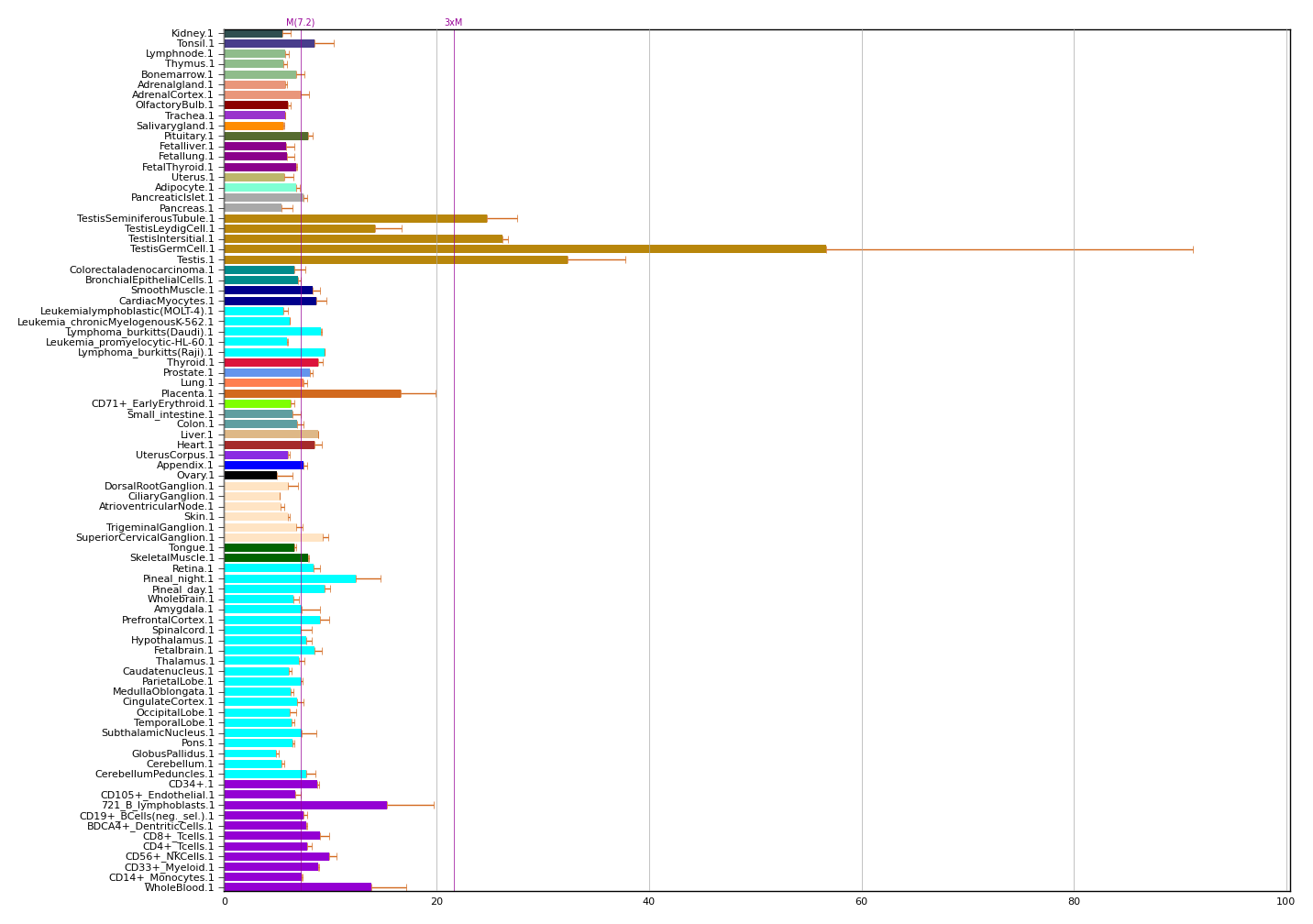Click the WholeBlood.1 bar
1313x924 pixels.
(297, 887)
